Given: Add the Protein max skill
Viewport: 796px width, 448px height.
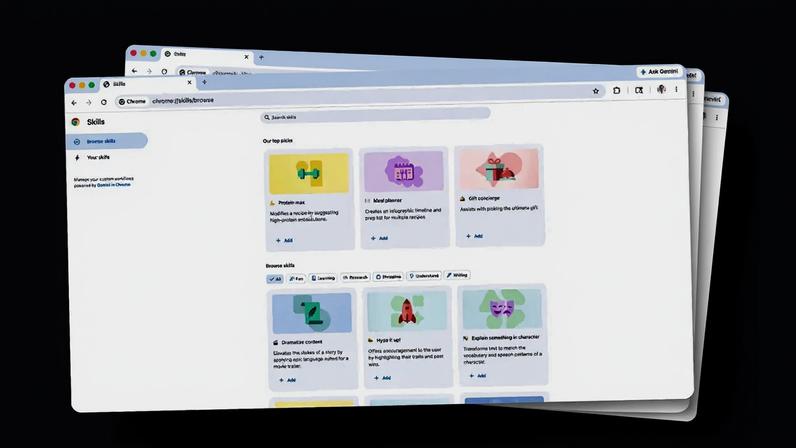Looking at the screenshot, I should point(284,240).
